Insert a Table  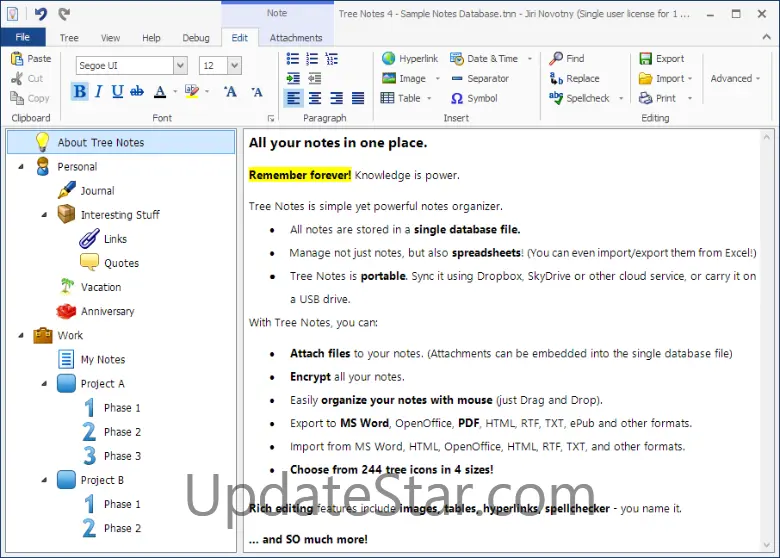(400, 98)
